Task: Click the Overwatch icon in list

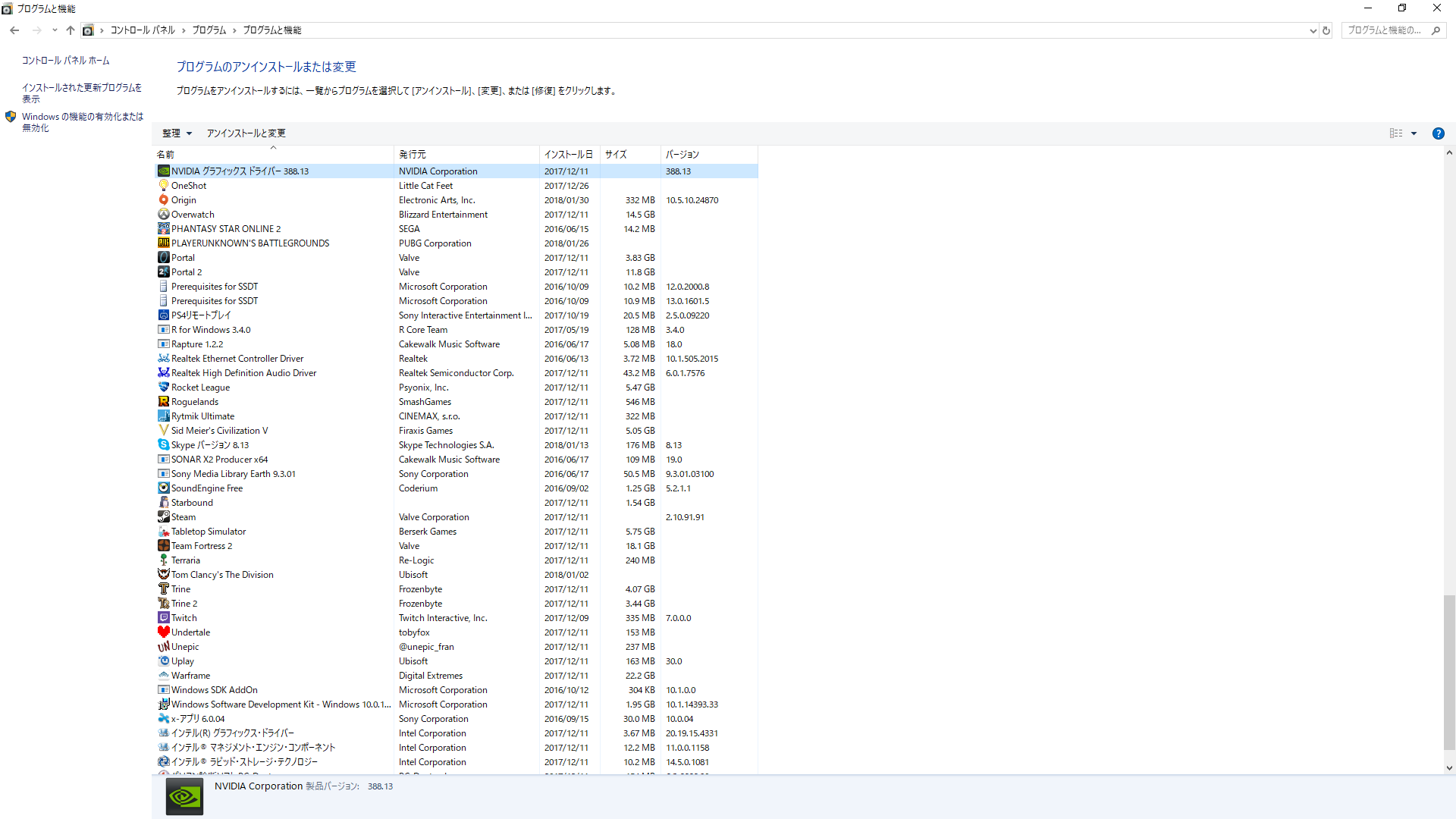Action: (x=163, y=215)
